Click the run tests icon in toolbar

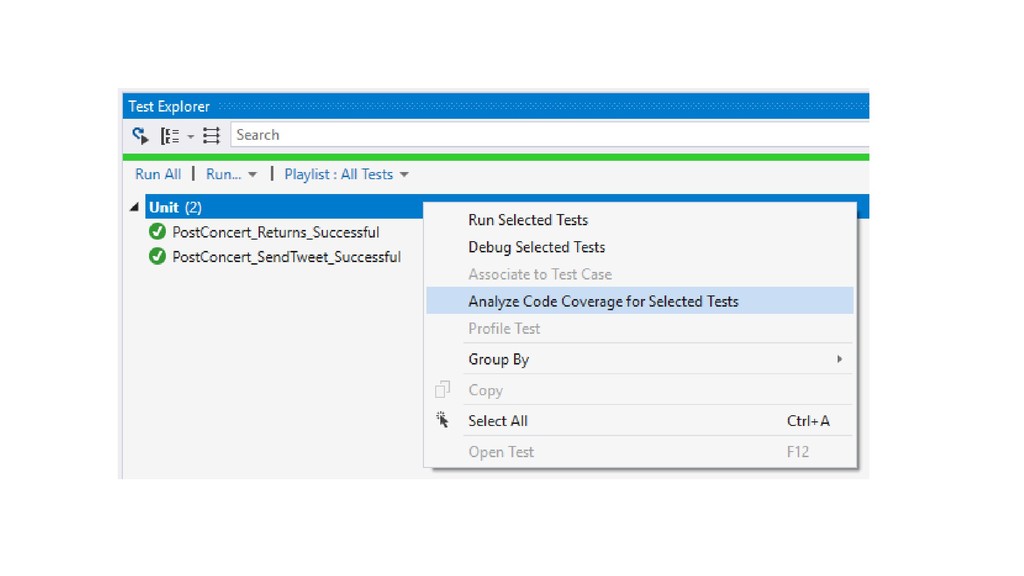pyautogui.click(x=140, y=135)
